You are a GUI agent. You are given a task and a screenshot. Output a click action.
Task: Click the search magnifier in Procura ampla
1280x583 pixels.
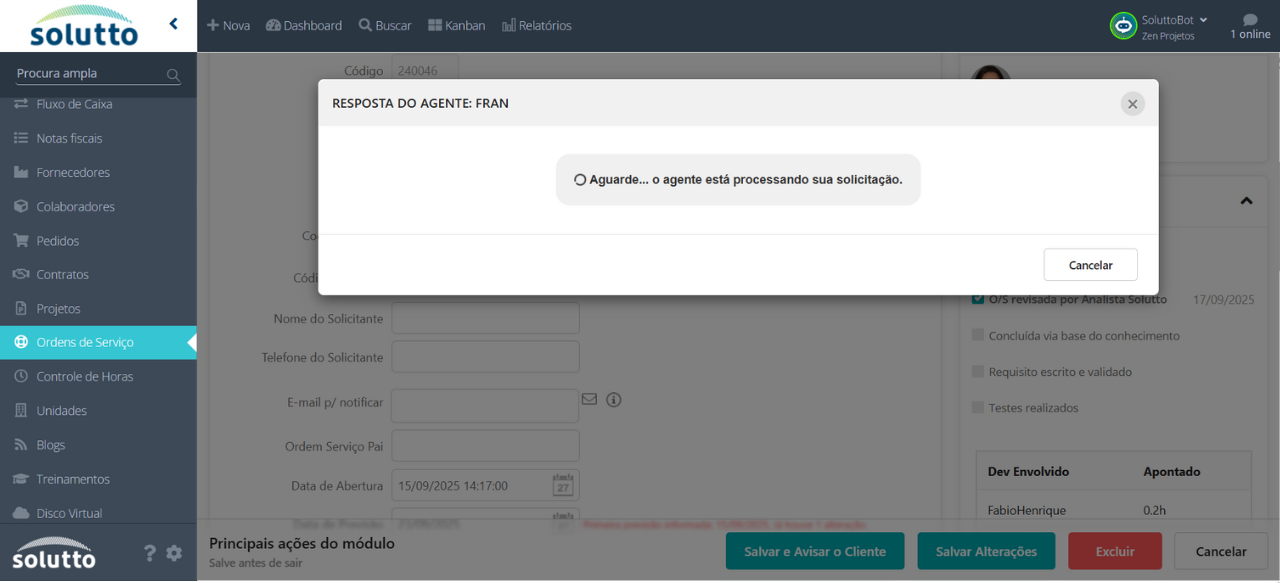pos(173,75)
